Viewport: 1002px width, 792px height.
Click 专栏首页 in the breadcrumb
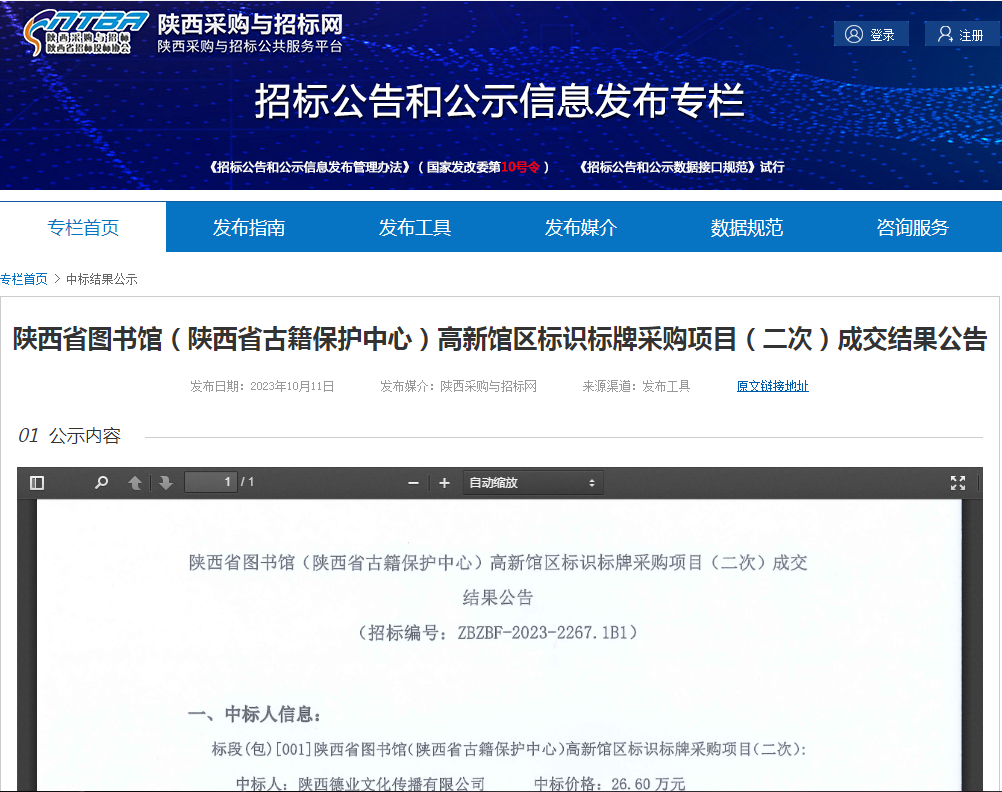[x=24, y=279]
